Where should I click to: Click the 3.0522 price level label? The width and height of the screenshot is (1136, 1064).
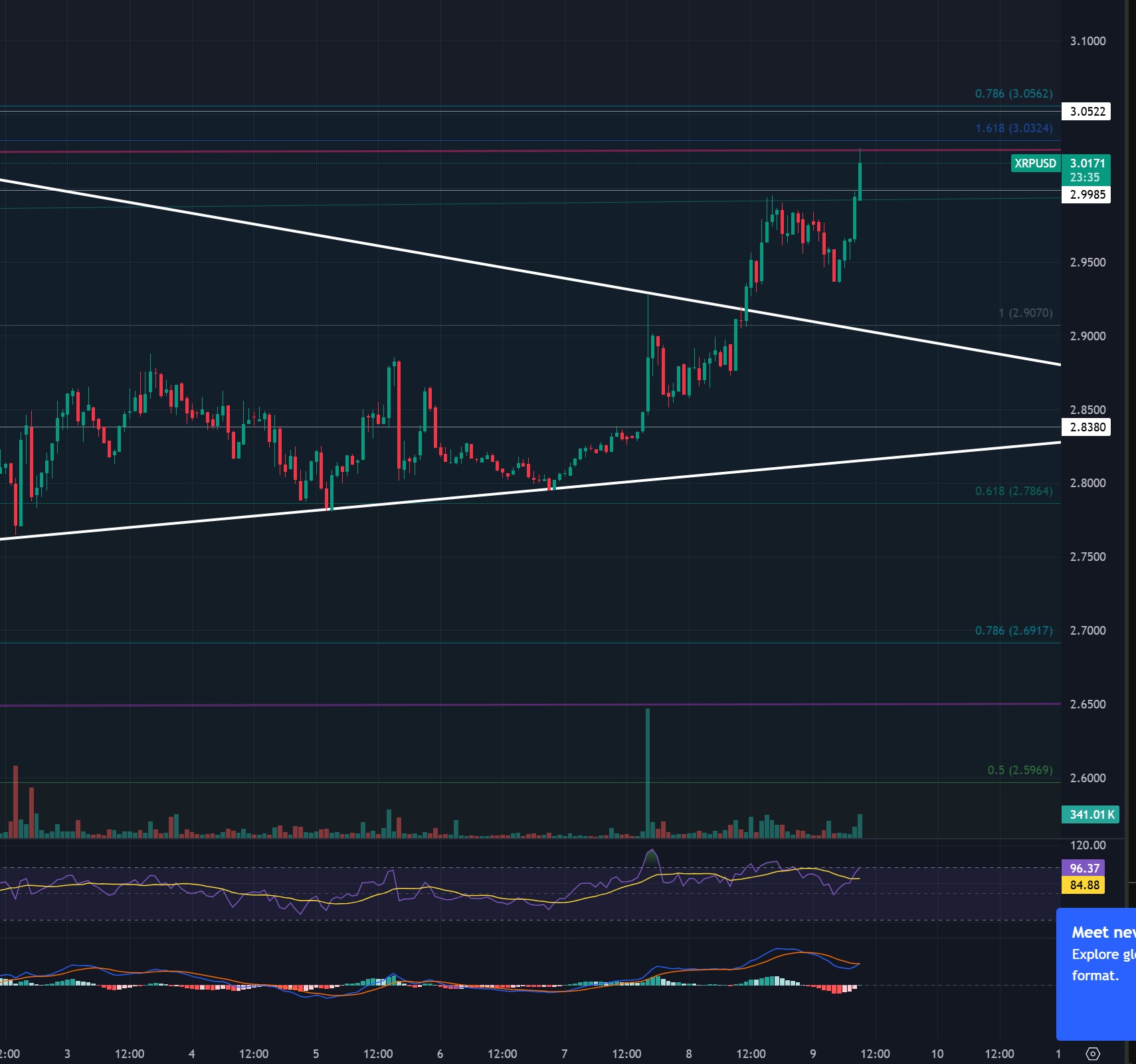point(1087,111)
